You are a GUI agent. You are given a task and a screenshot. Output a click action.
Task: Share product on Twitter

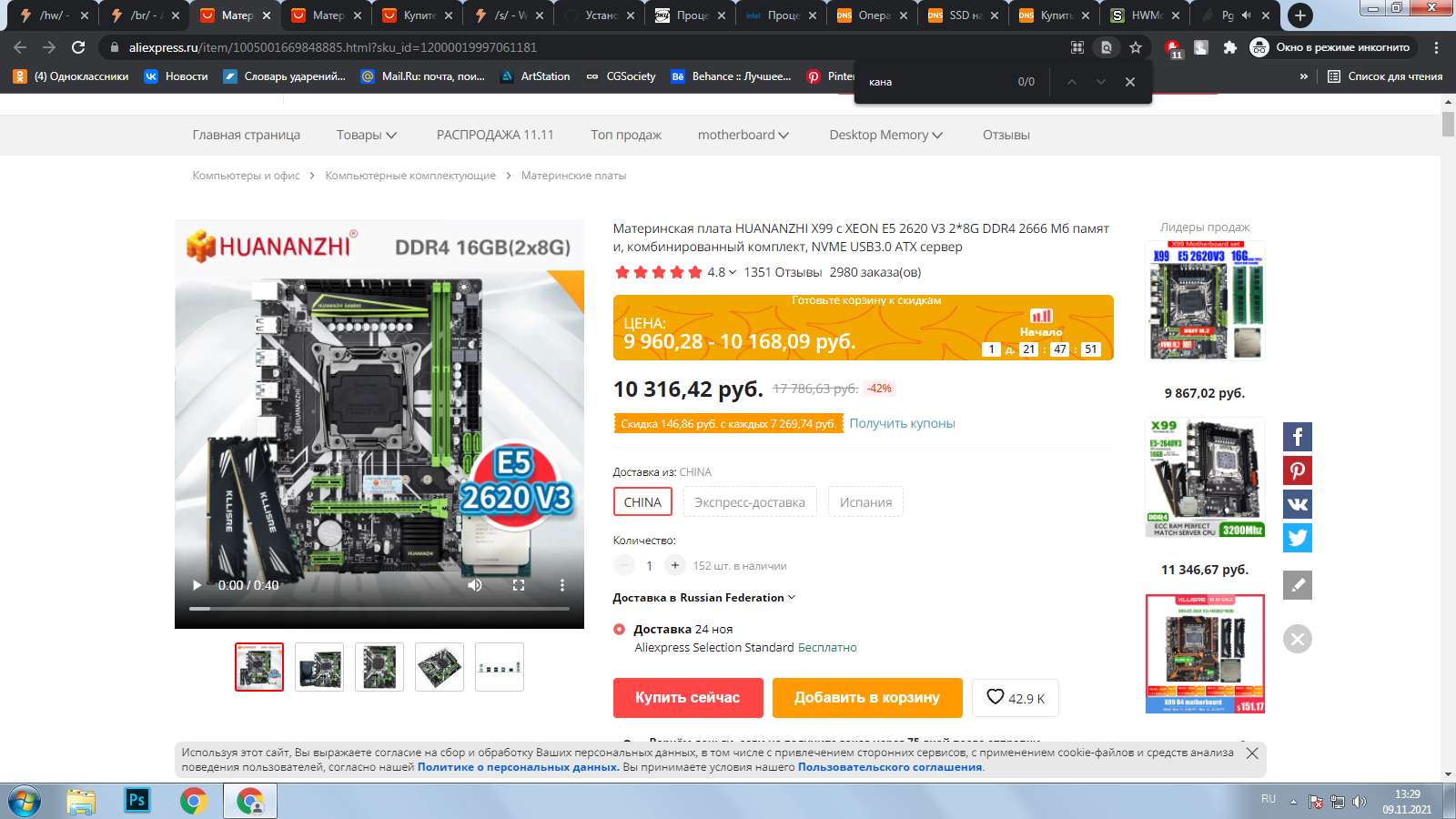point(1297,538)
